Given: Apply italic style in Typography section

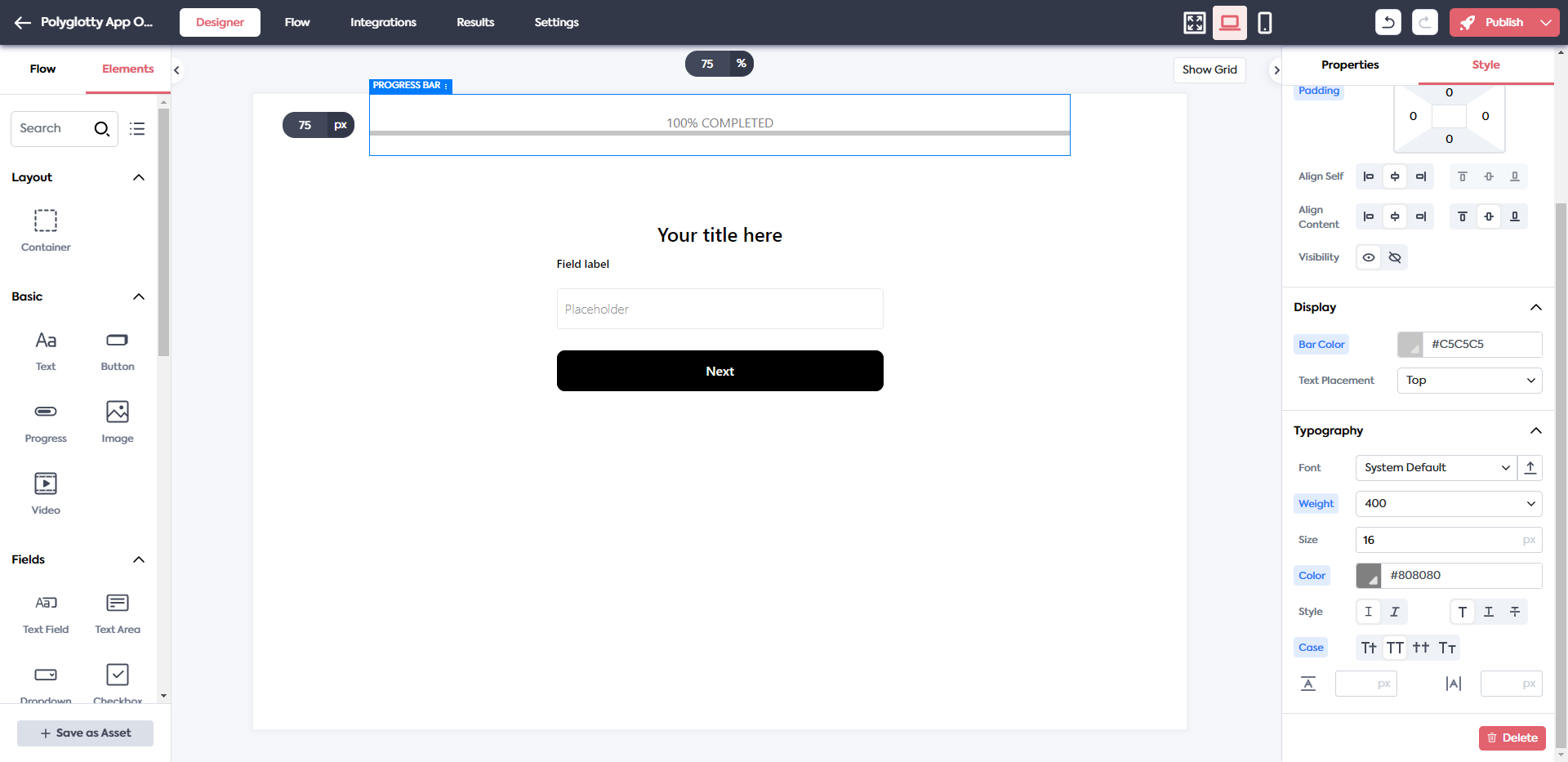Looking at the screenshot, I should point(1395,612).
